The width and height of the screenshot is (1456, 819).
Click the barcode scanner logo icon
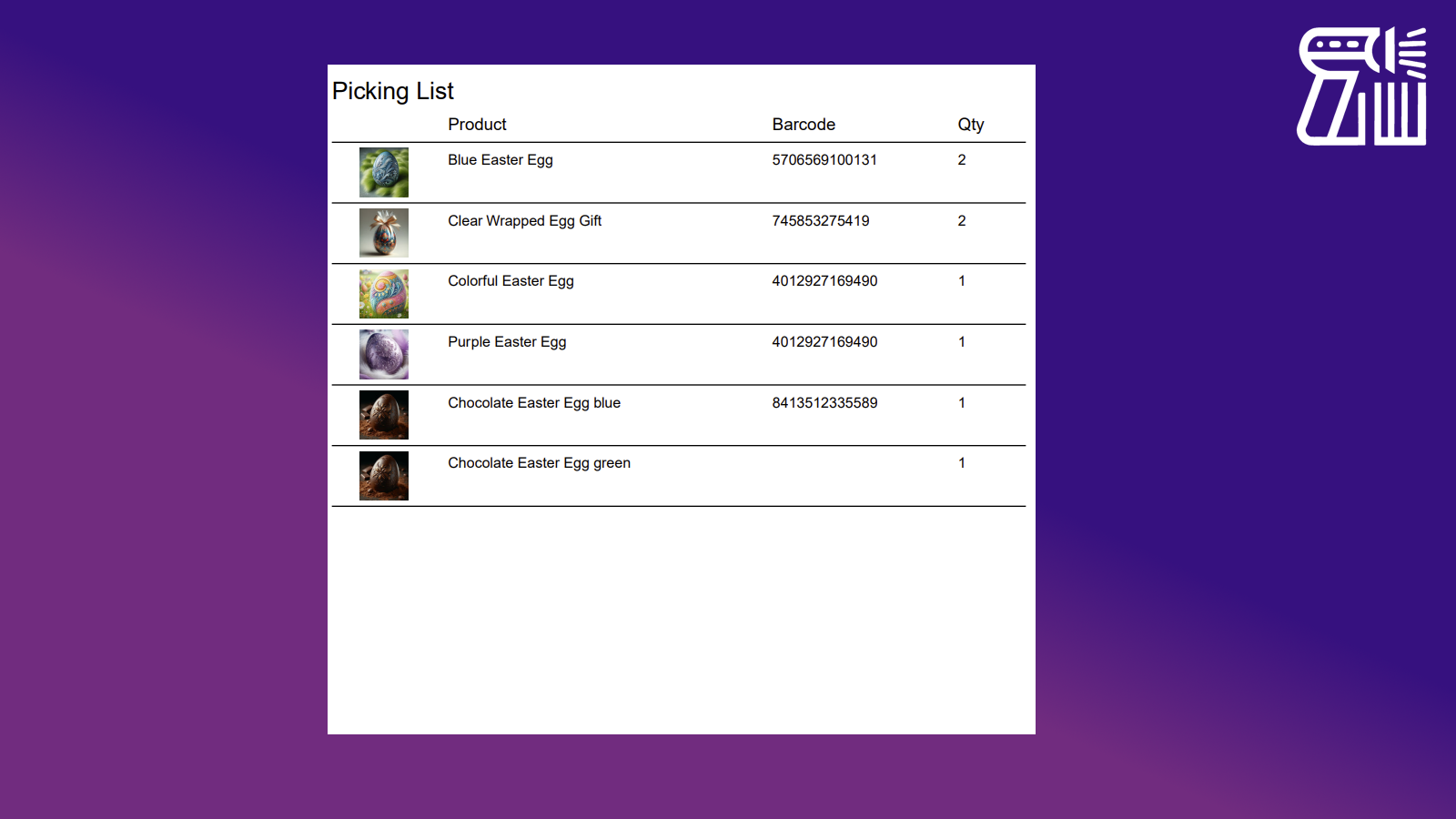[x=1361, y=86]
